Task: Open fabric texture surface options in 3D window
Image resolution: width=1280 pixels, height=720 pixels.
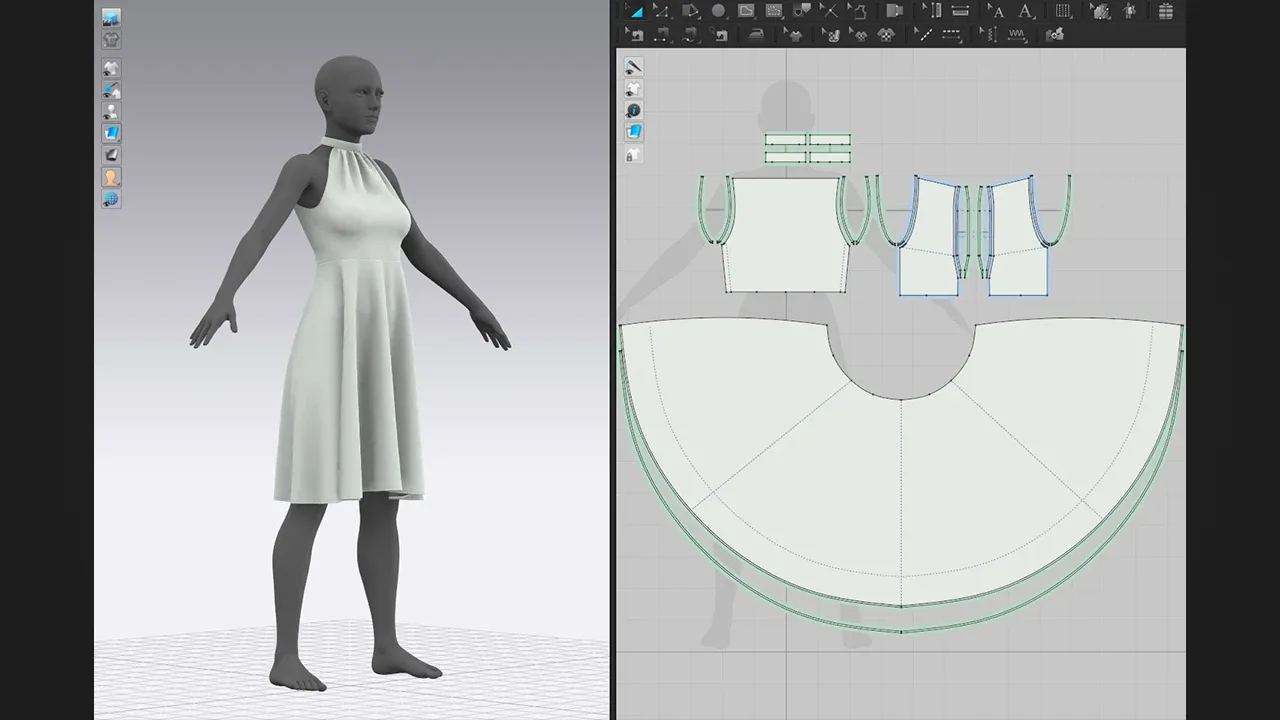Action: 111,132
